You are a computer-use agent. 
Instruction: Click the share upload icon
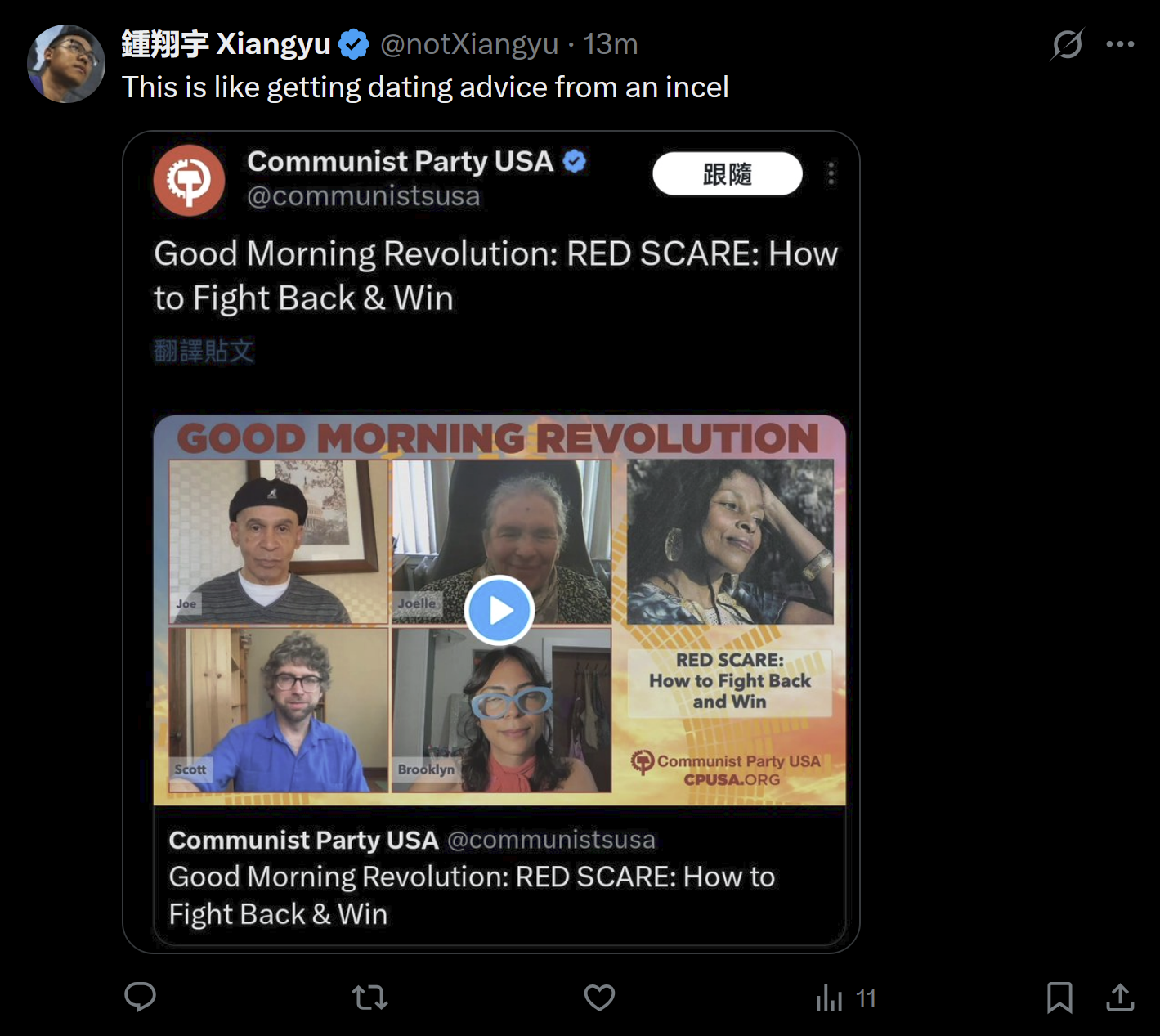coord(1120,998)
